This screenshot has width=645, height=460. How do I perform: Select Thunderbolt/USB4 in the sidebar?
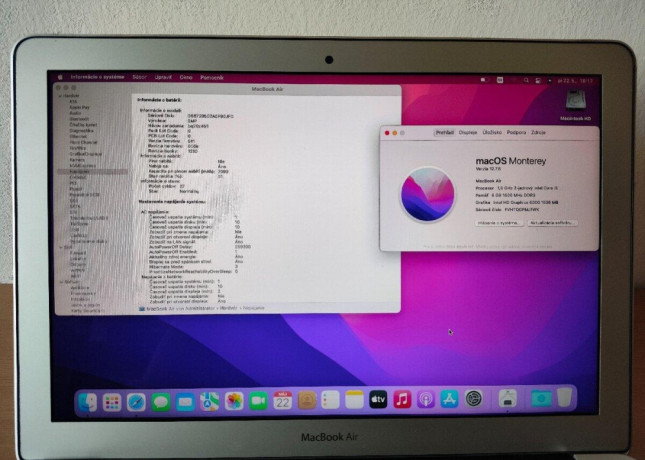89,218
